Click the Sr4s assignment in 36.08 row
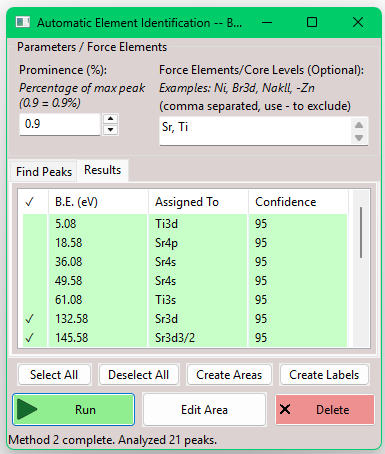Viewport: 385px width, 454px height. click(198, 262)
